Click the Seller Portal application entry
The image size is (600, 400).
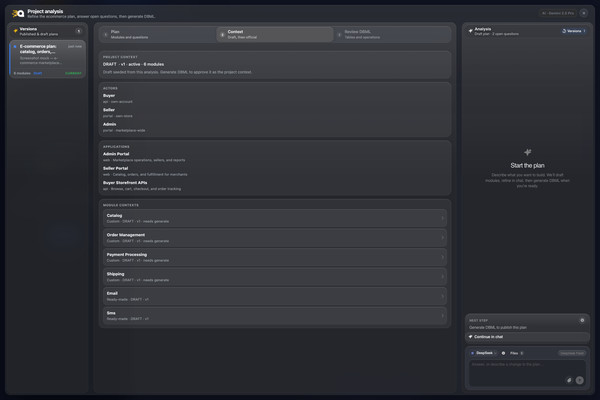(x=145, y=171)
